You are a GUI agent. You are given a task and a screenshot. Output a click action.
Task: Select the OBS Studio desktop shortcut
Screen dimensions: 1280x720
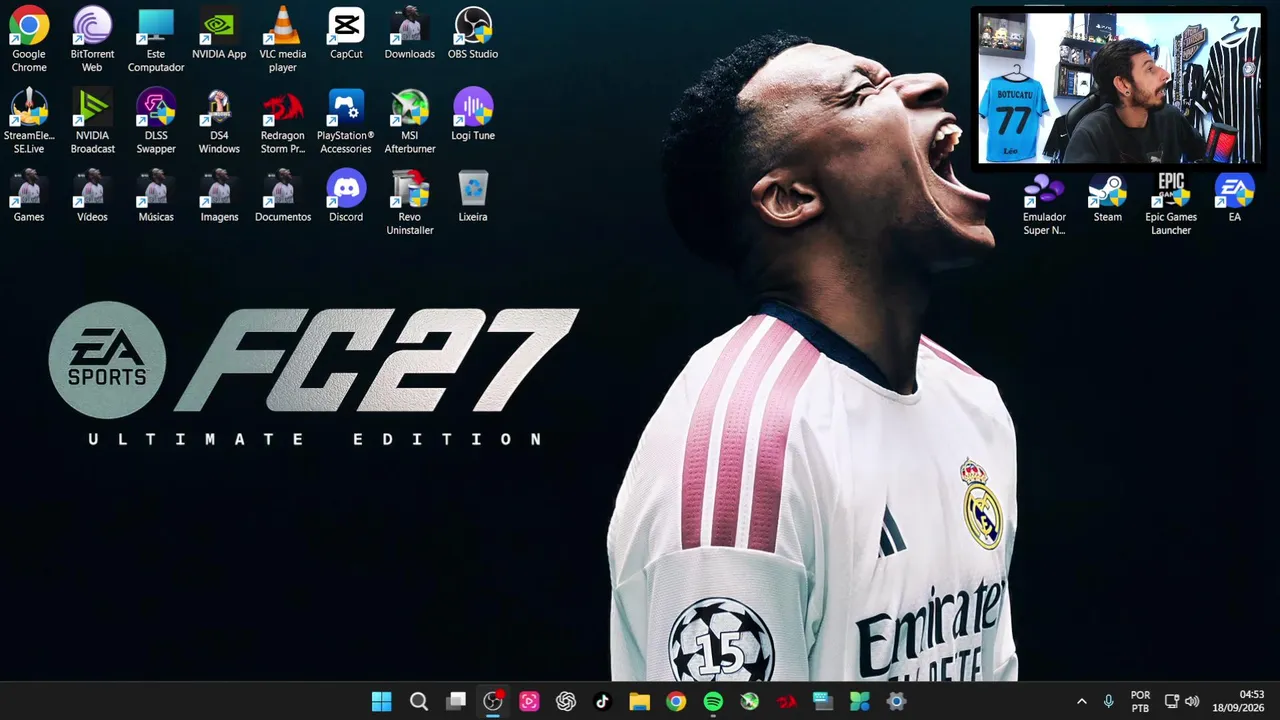[x=473, y=34]
